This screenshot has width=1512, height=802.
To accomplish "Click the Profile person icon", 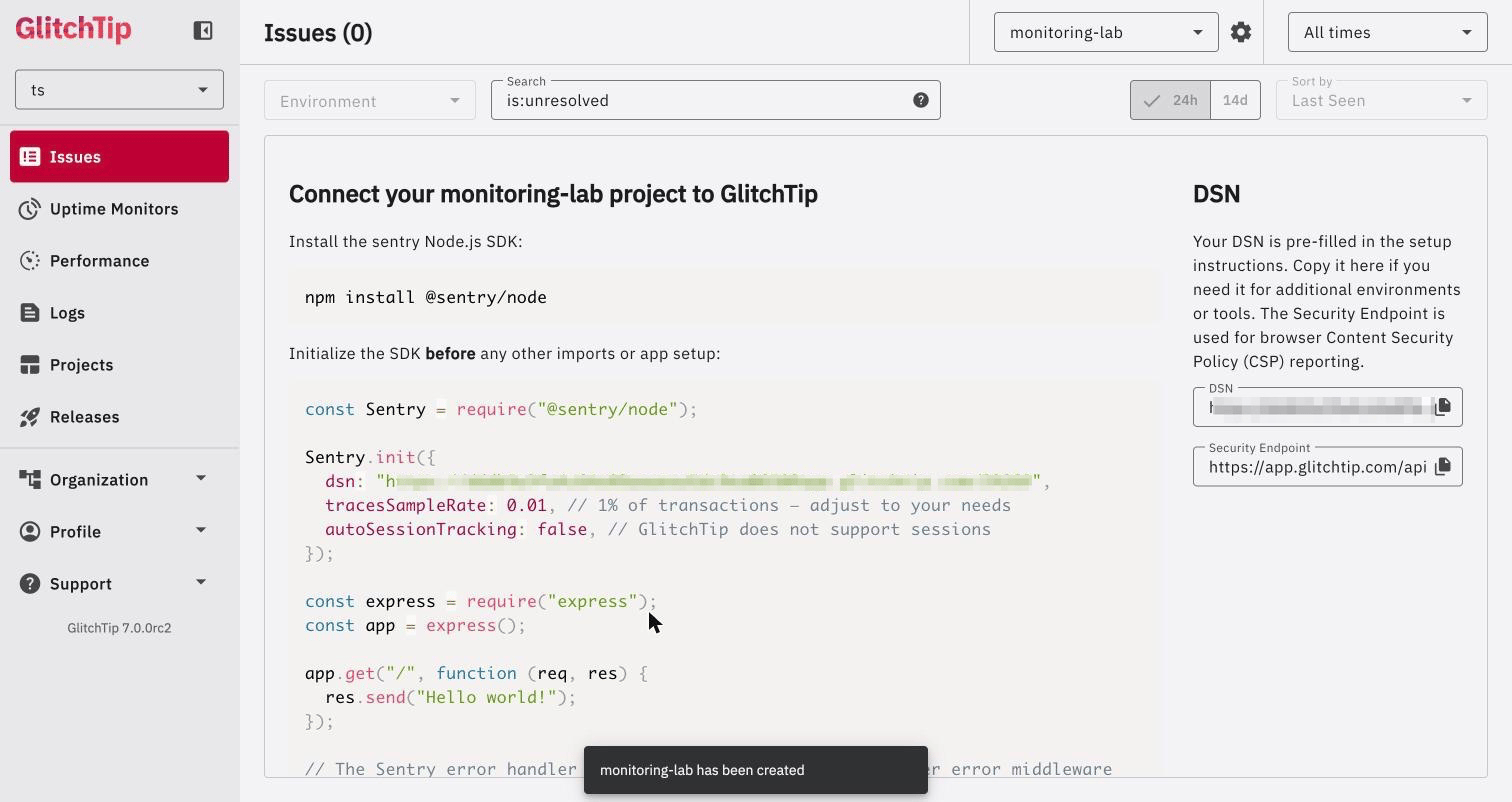I will pyautogui.click(x=30, y=532).
